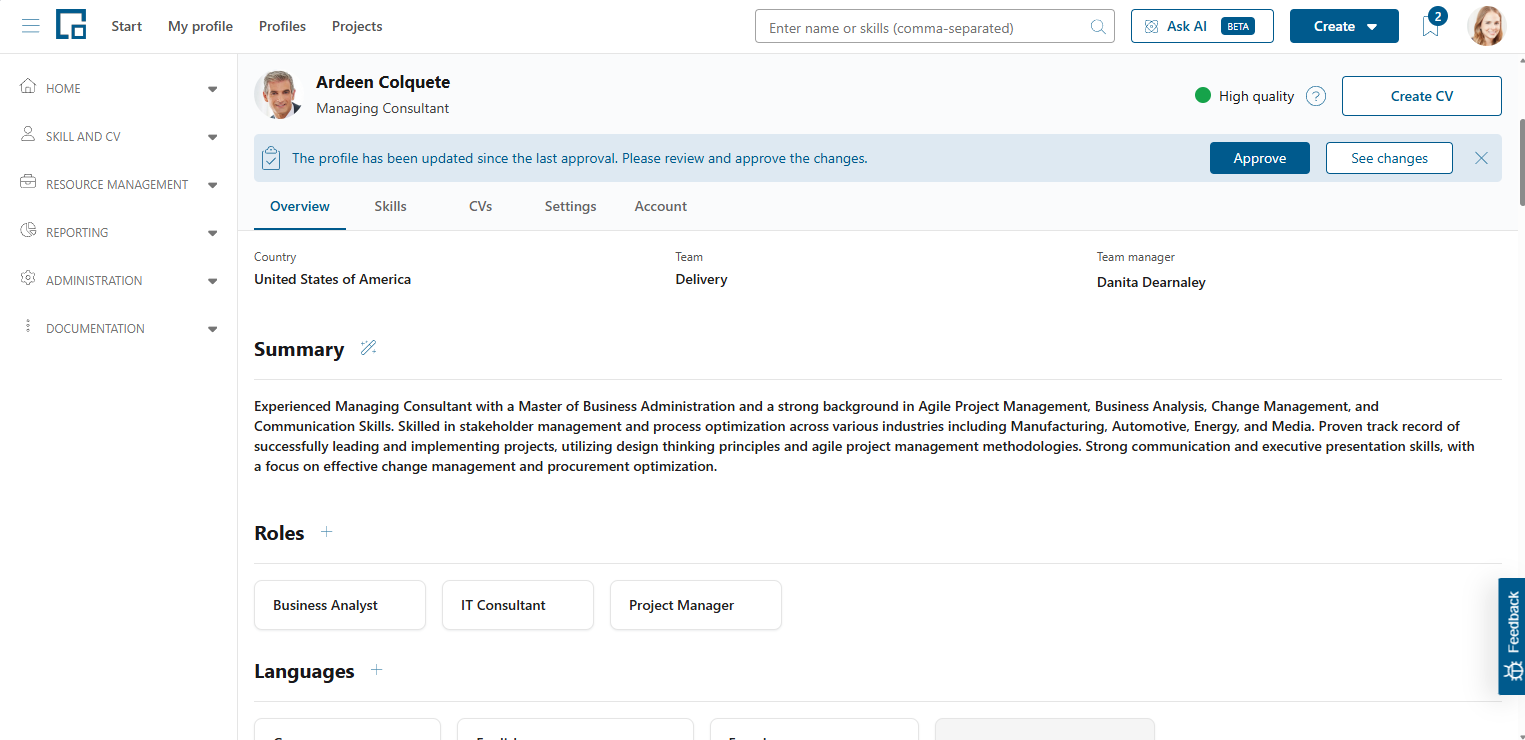Click the search magnifier icon
Viewport: 1525px width, 740px height.
pyautogui.click(x=1098, y=27)
